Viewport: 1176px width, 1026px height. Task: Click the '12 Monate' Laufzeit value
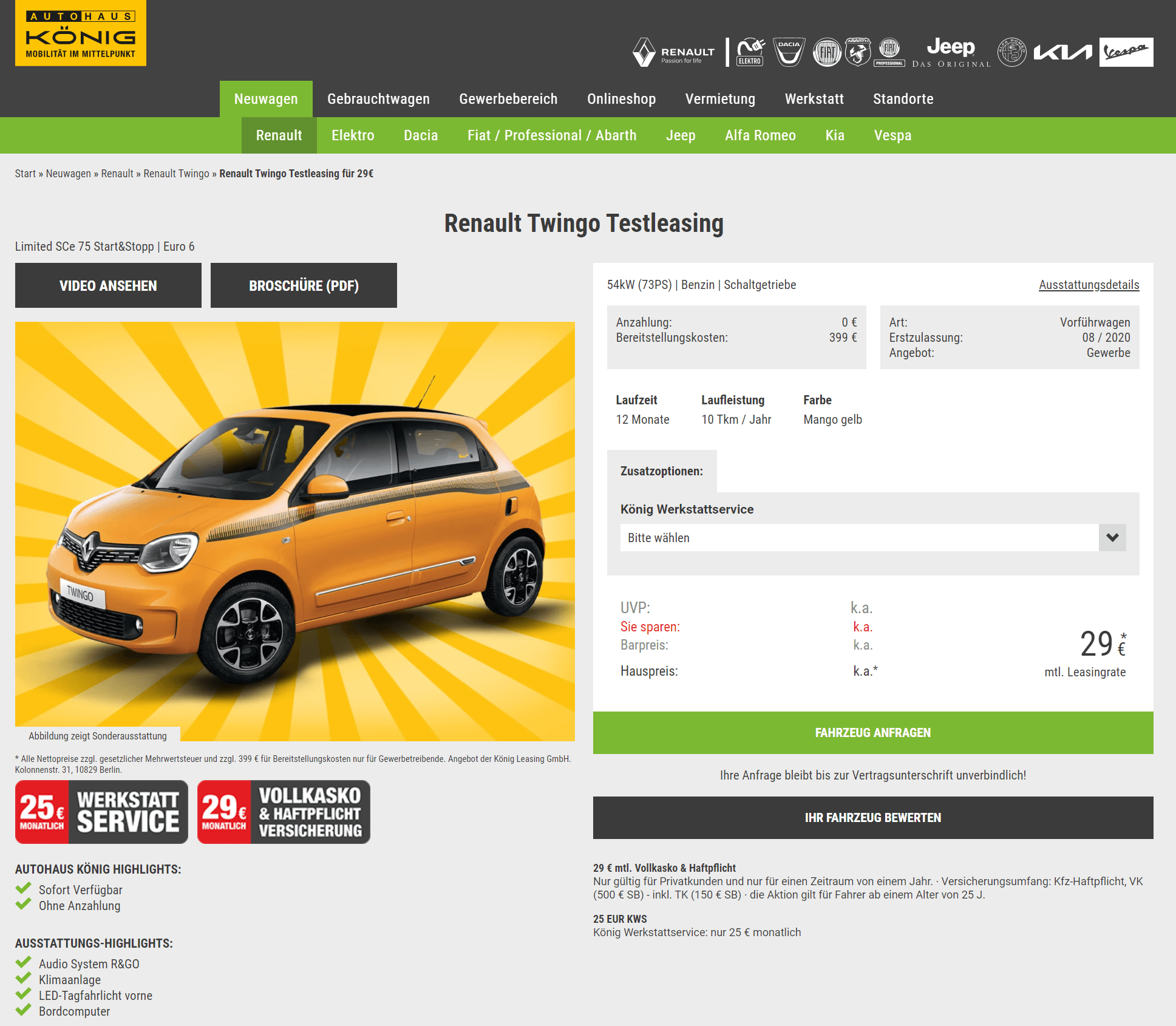pyautogui.click(x=642, y=420)
